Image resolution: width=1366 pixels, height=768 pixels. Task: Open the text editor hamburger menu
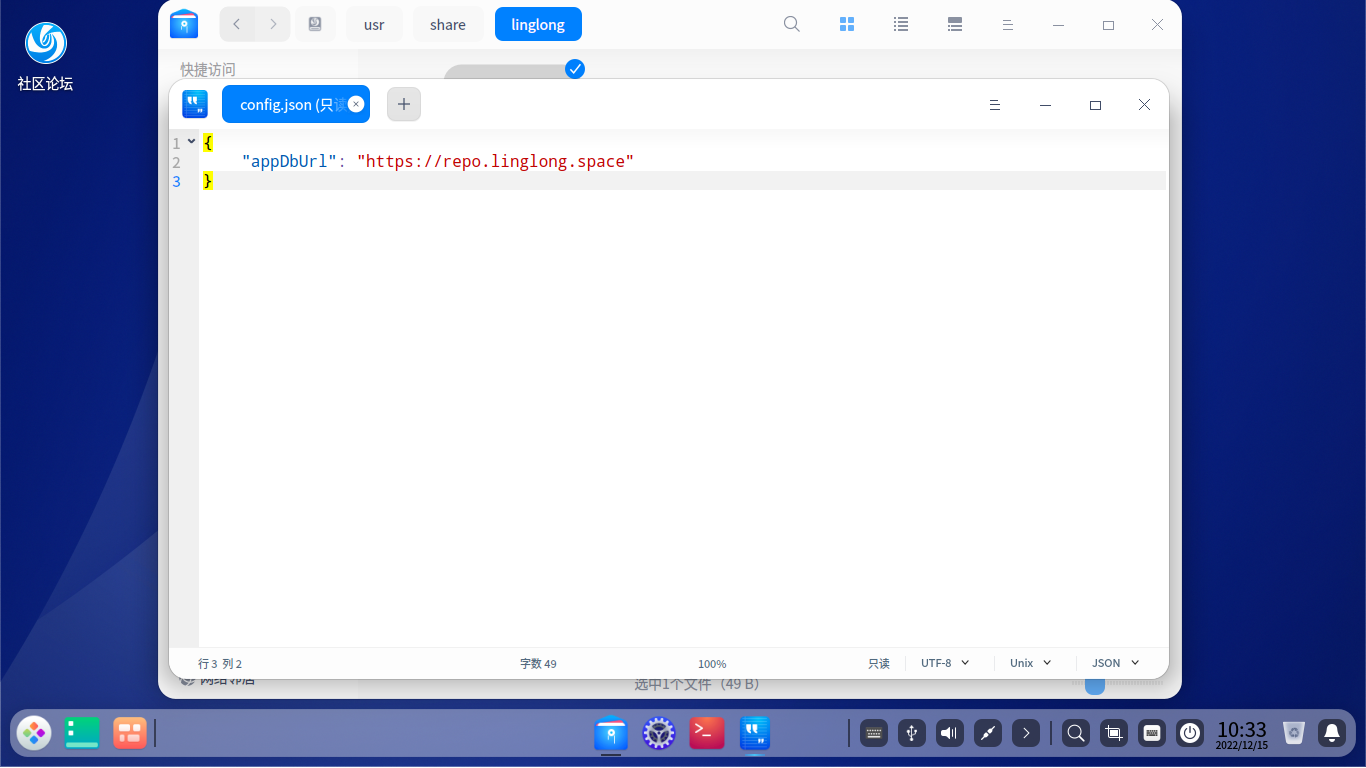994,105
